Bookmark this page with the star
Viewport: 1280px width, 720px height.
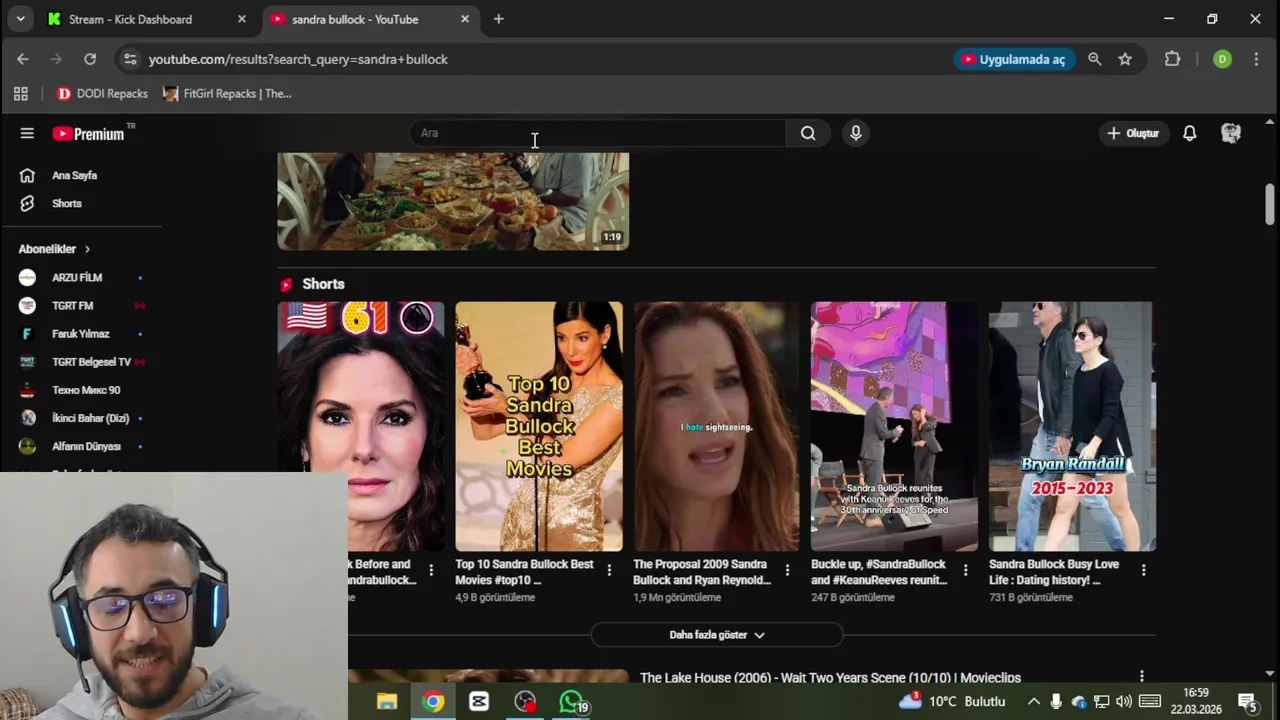tap(1125, 59)
